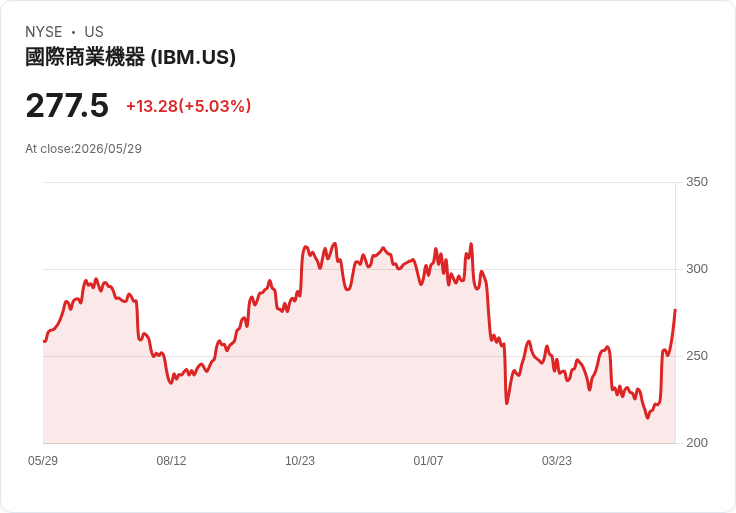
Task: Click the 10/23 x-axis date label
Action: [300, 460]
